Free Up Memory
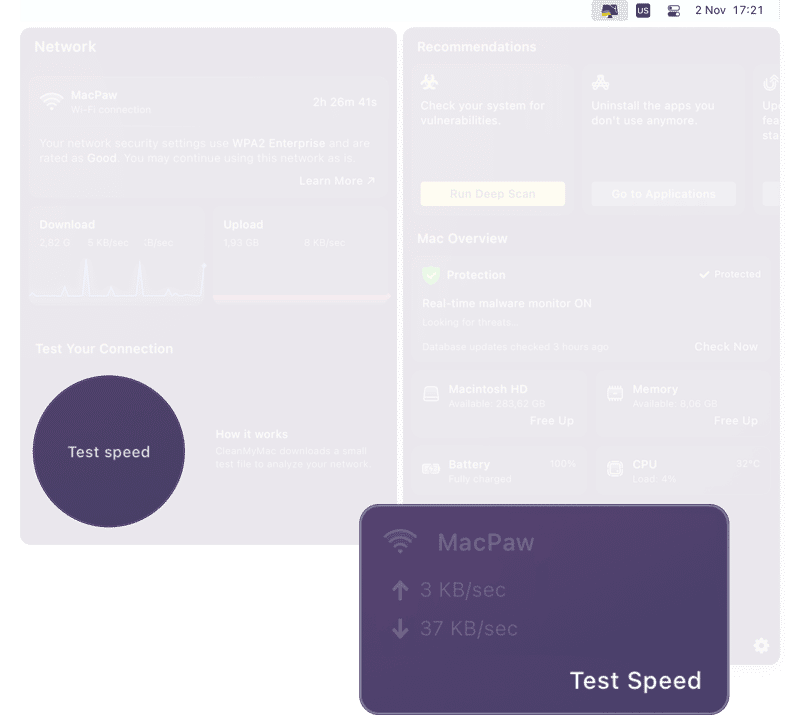 click(736, 421)
